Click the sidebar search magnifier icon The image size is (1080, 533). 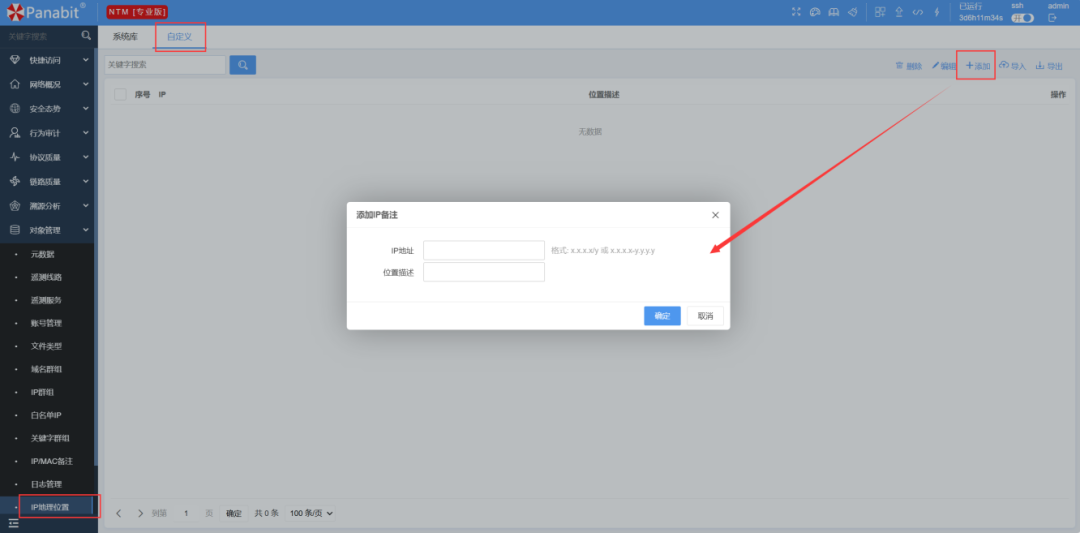click(86, 35)
